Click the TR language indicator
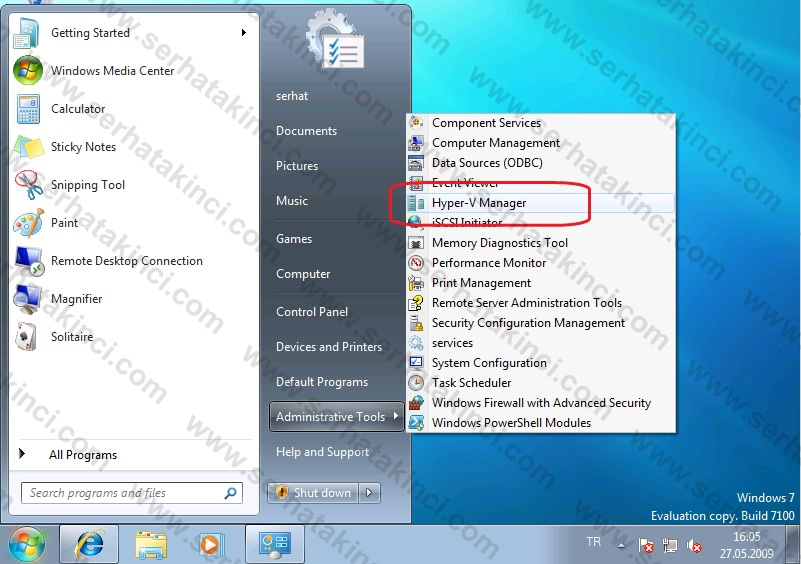This screenshot has height=564, width=801. pyautogui.click(x=594, y=542)
